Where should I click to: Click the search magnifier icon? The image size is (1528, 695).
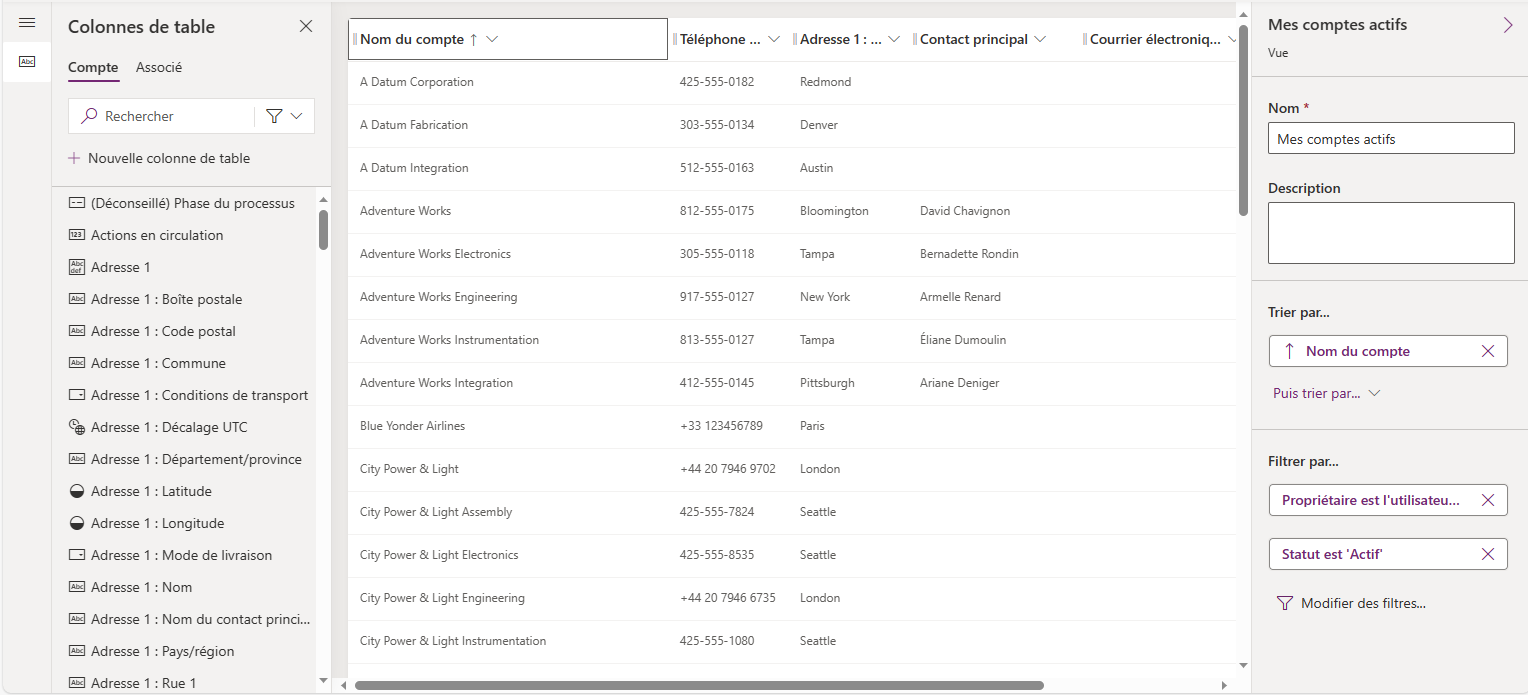pyautogui.click(x=89, y=116)
